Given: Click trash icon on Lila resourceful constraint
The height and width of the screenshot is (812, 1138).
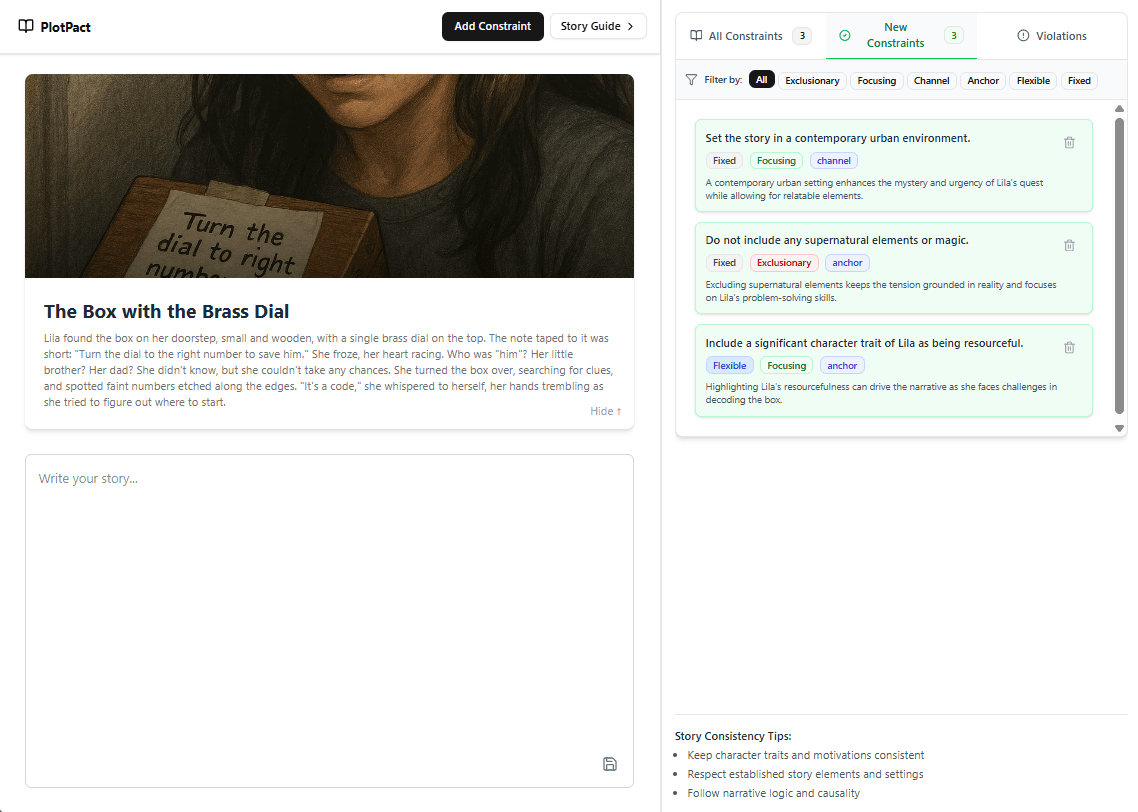Looking at the screenshot, I should pyautogui.click(x=1069, y=347).
